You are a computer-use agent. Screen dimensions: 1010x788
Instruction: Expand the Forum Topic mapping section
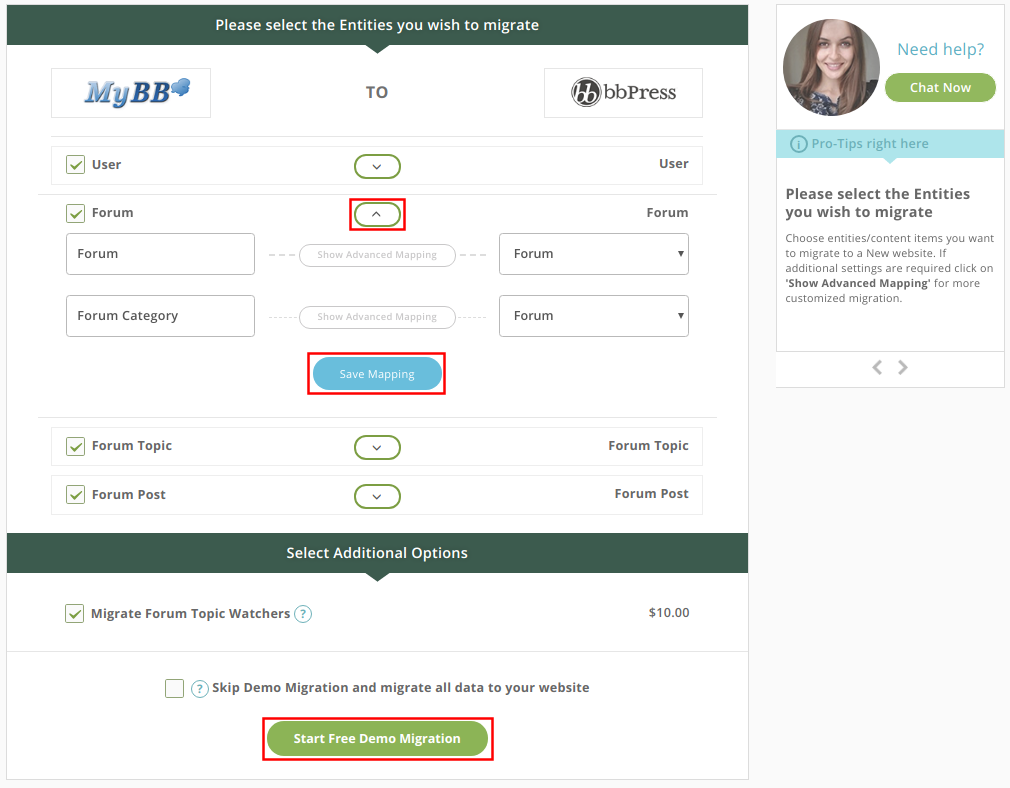377,447
